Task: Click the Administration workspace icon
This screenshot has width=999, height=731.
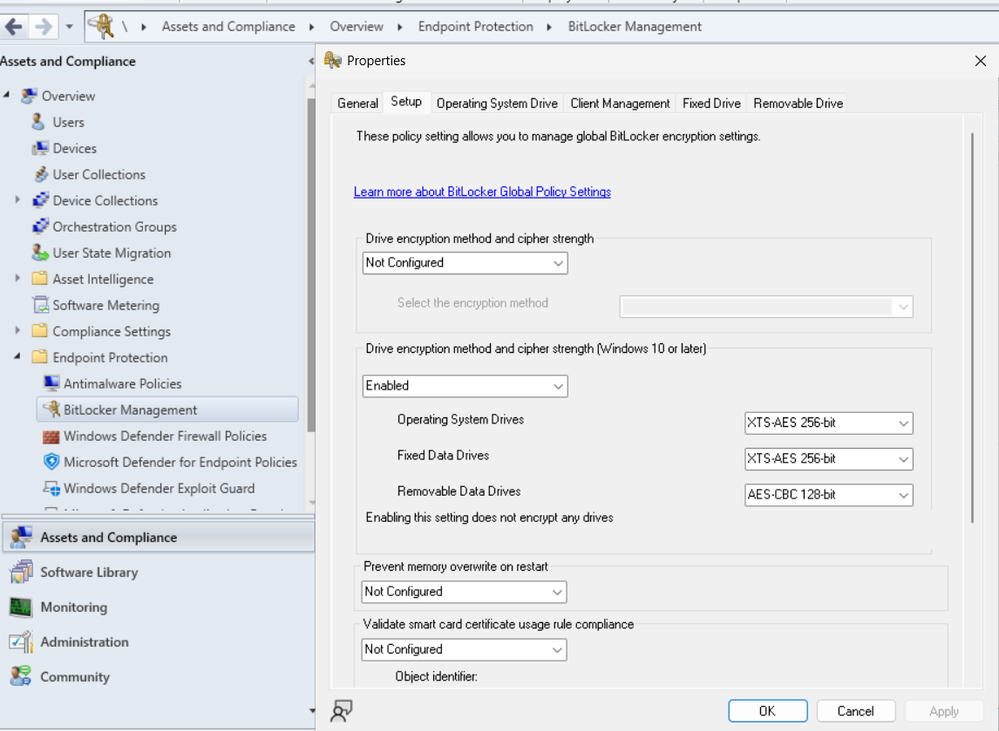Action: tap(20, 642)
